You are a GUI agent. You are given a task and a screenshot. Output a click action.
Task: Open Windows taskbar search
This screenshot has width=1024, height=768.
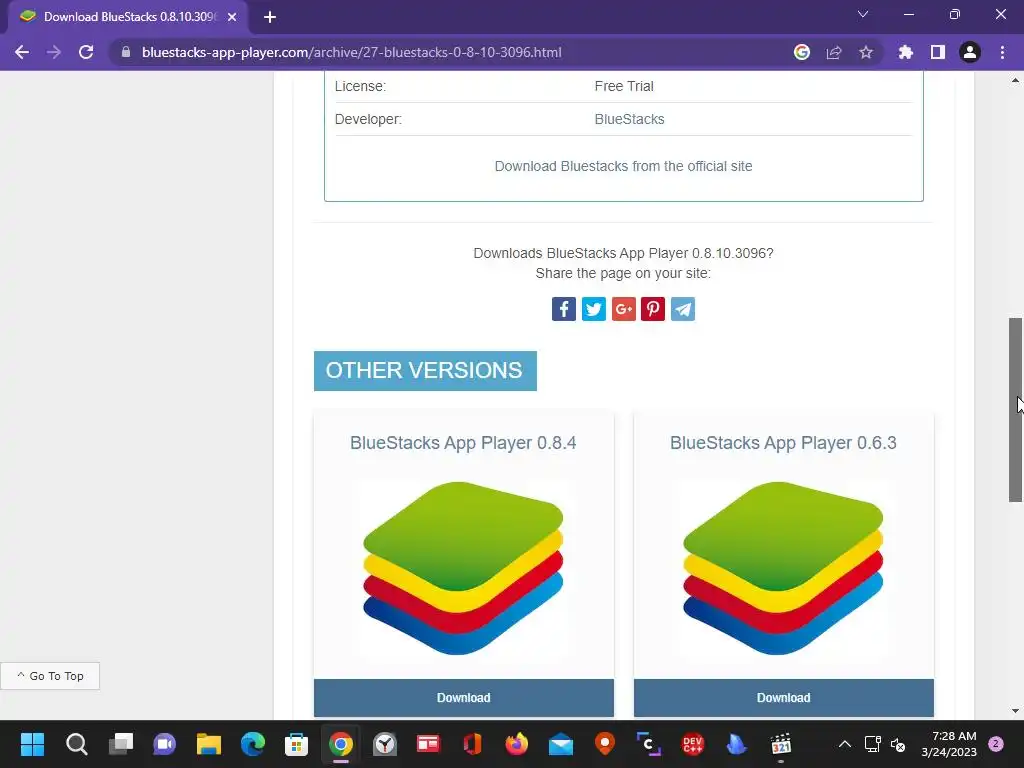(76, 744)
